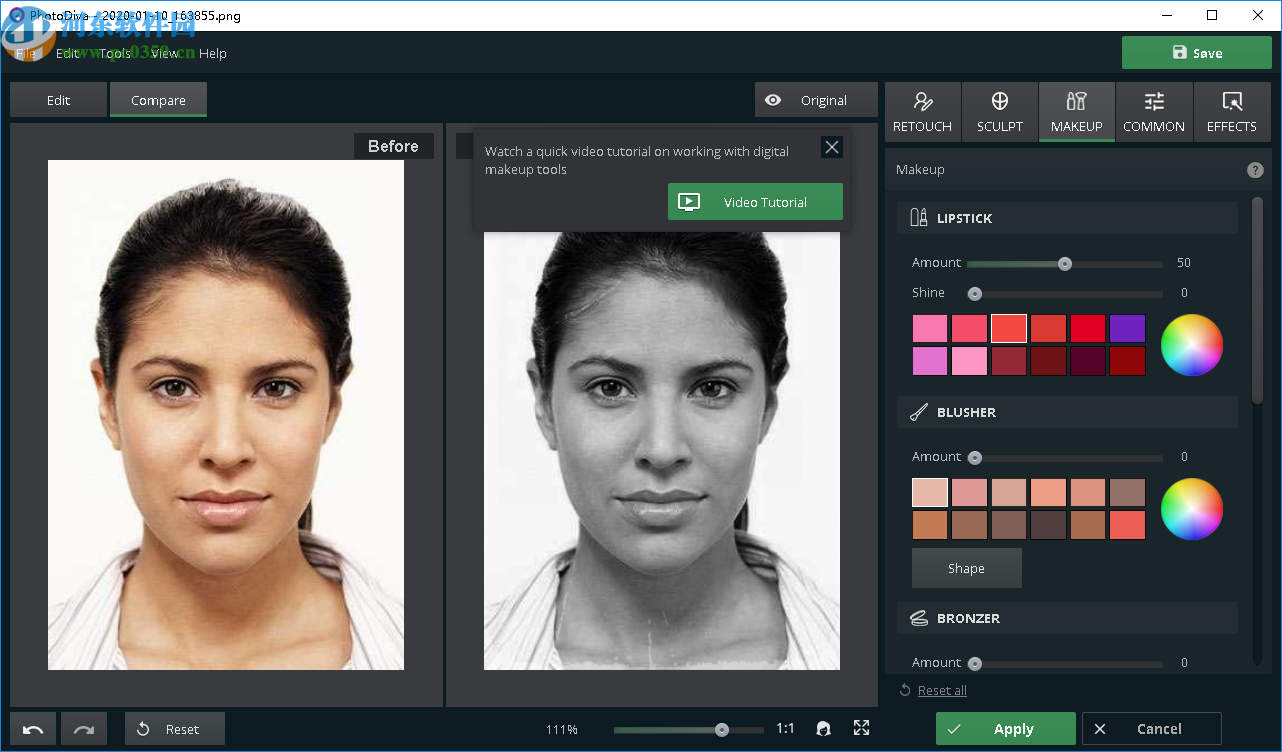Open the blusher custom color wheel

coord(1191,509)
